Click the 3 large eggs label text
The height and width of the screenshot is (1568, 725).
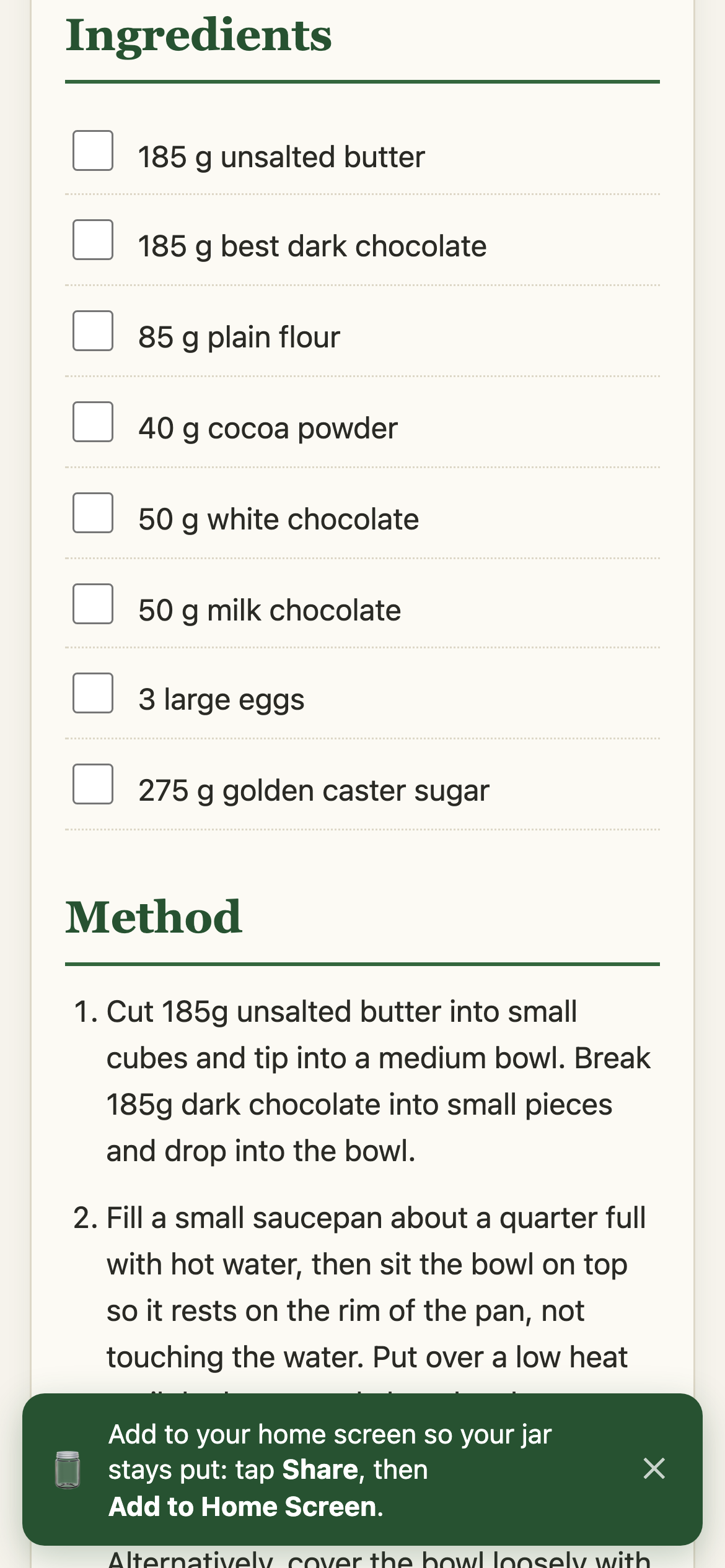(221, 700)
